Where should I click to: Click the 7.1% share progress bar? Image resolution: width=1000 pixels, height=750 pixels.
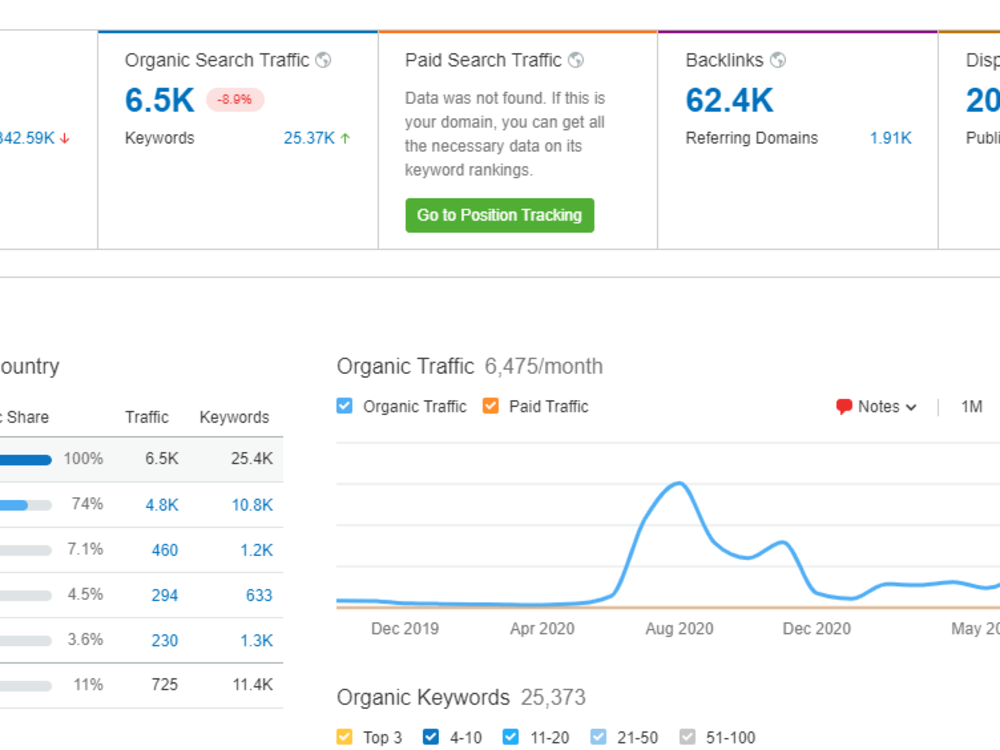coord(26,550)
